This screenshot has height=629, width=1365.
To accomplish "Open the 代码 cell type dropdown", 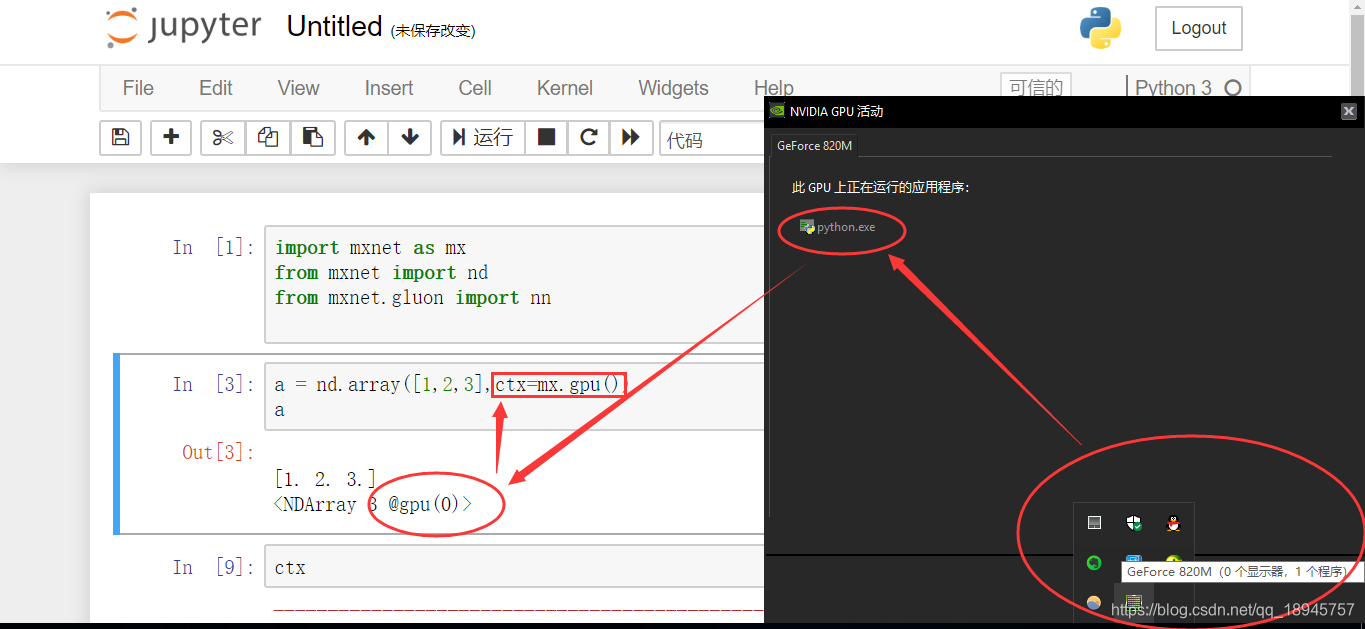I will tap(712, 138).
